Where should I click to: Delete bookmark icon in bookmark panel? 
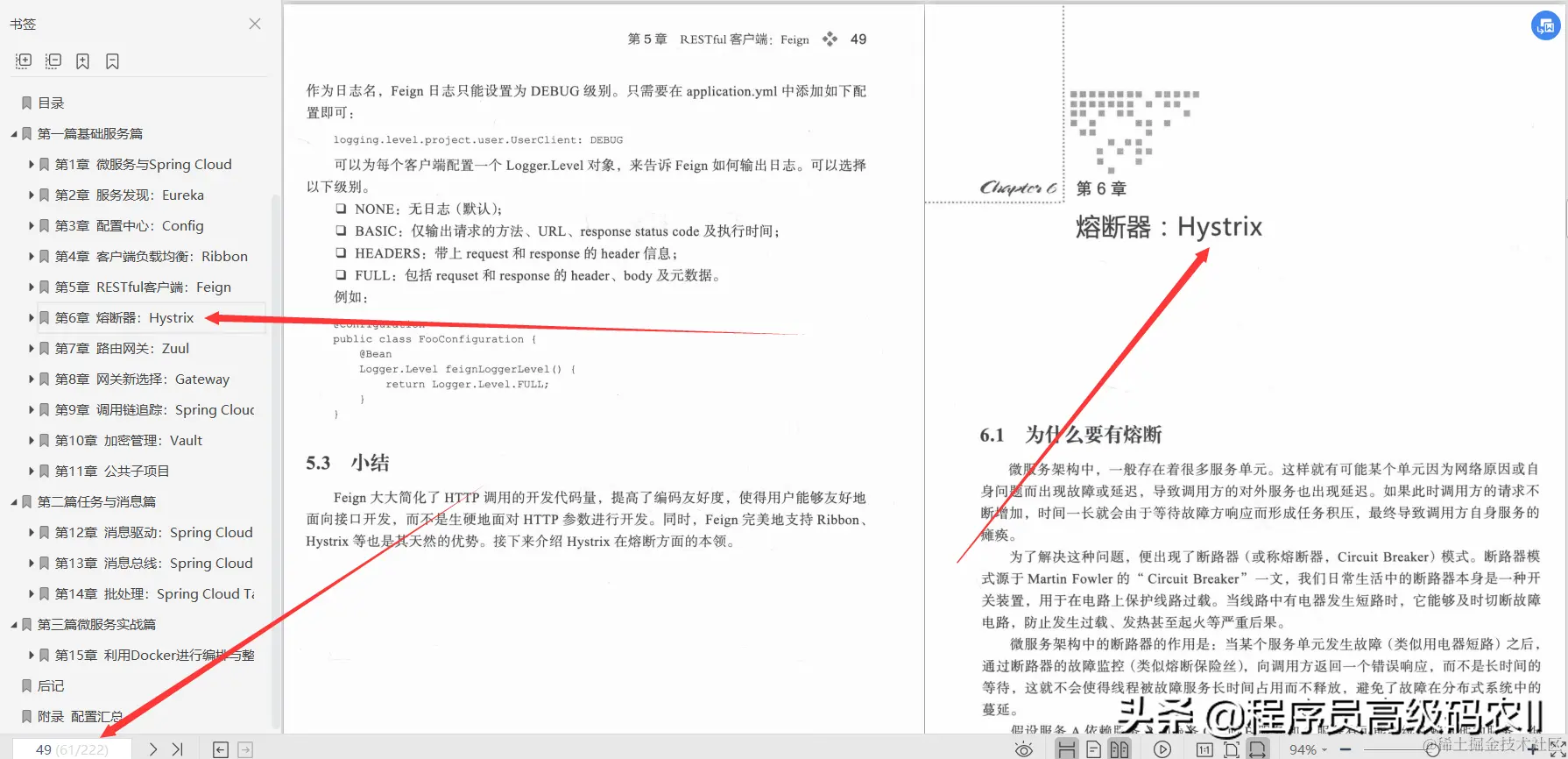[x=112, y=61]
